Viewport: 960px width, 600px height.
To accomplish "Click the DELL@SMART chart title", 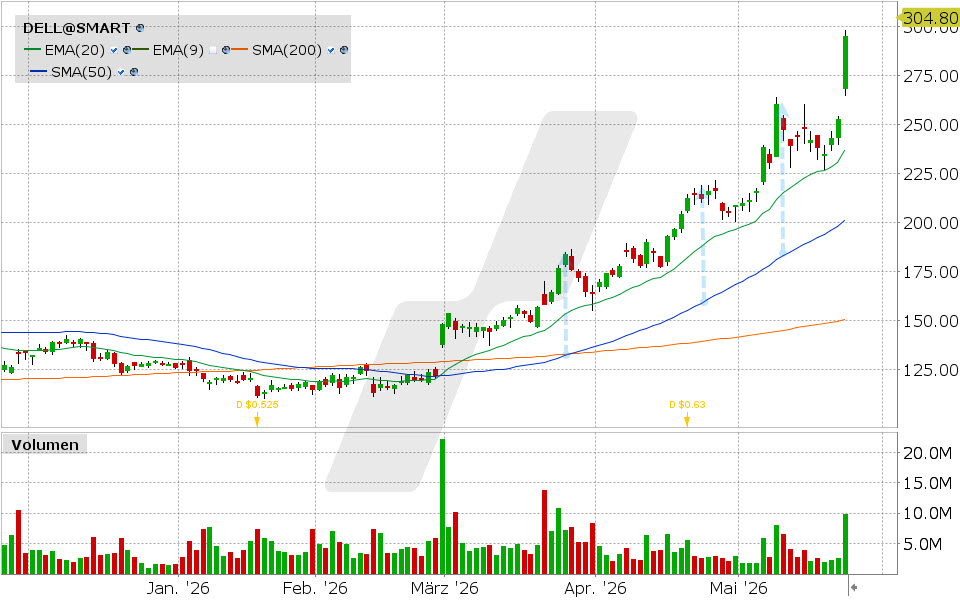I will [77, 28].
